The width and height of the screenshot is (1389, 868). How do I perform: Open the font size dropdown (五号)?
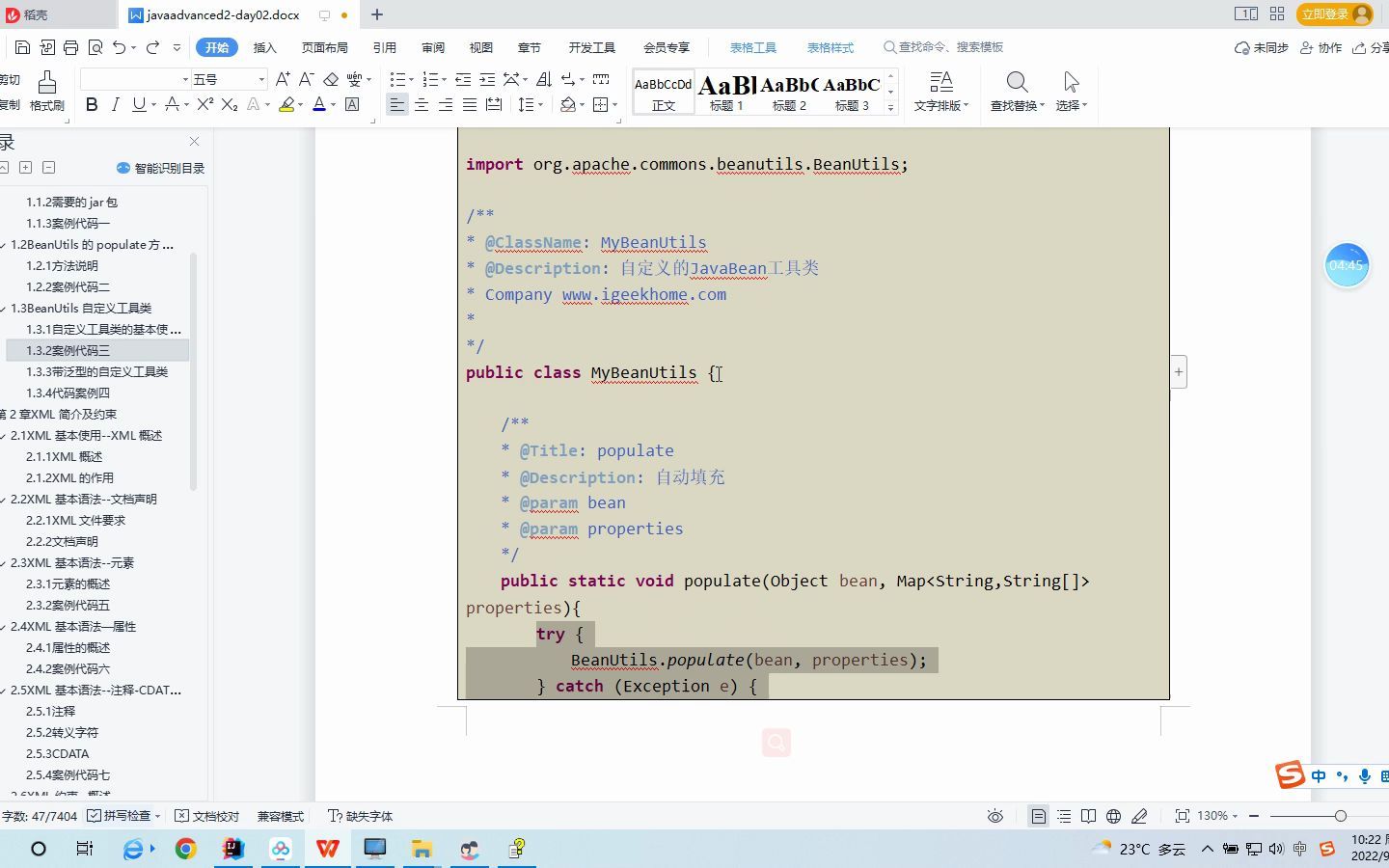tap(260, 79)
